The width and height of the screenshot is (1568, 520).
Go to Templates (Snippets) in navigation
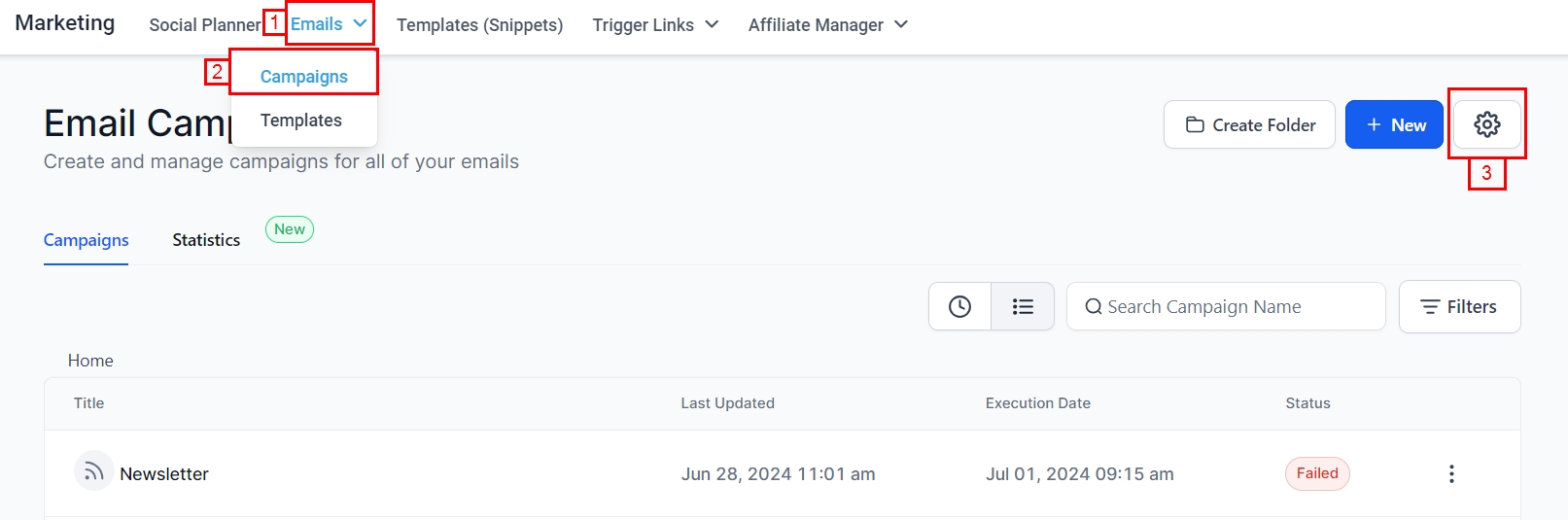point(479,25)
